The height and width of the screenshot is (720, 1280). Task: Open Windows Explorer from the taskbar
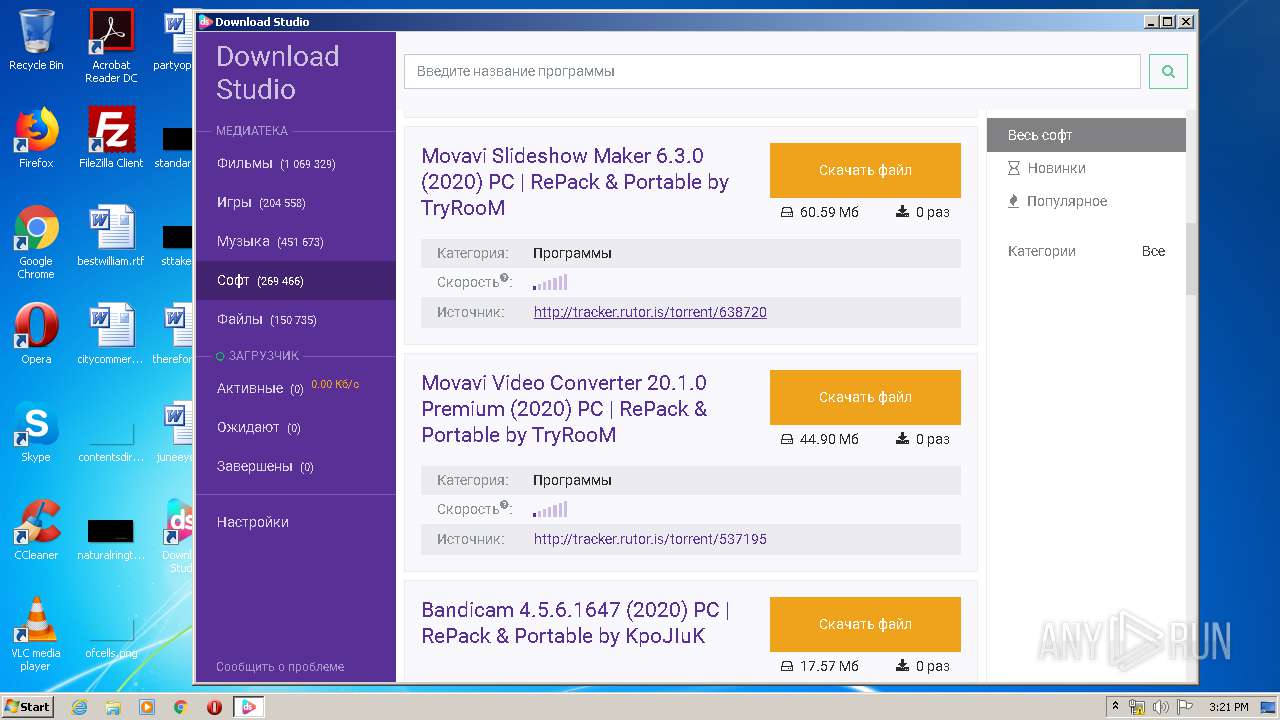click(113, 707)
